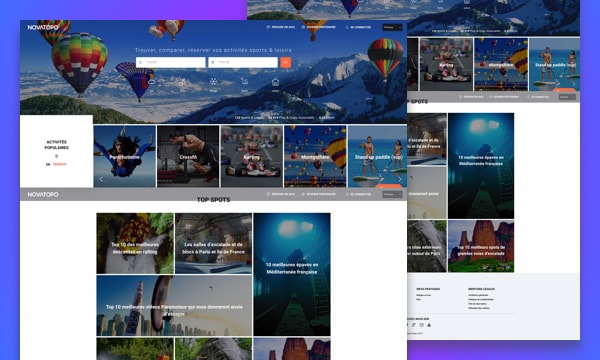Click the social icon left of Instagram in the back page footer
The height and width of the screenshot is (360, 600).
coord(414,325)
